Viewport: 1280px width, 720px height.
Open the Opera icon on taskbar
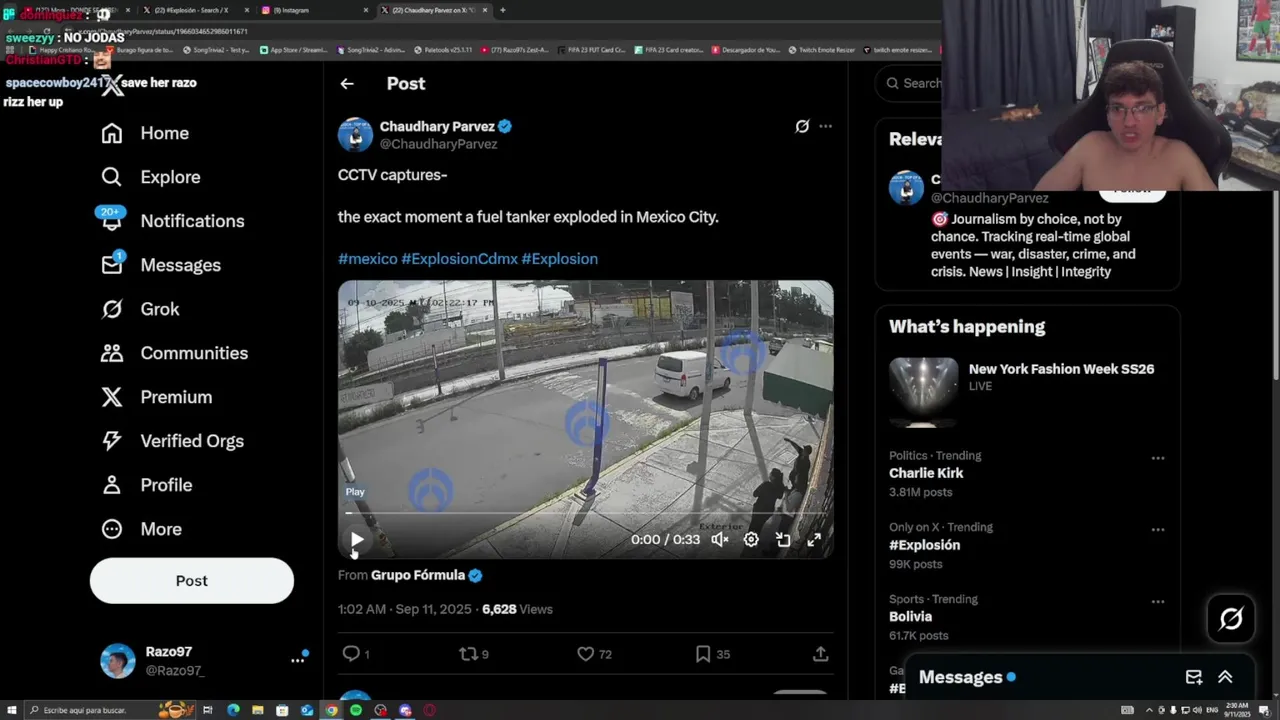pos(429,710)
